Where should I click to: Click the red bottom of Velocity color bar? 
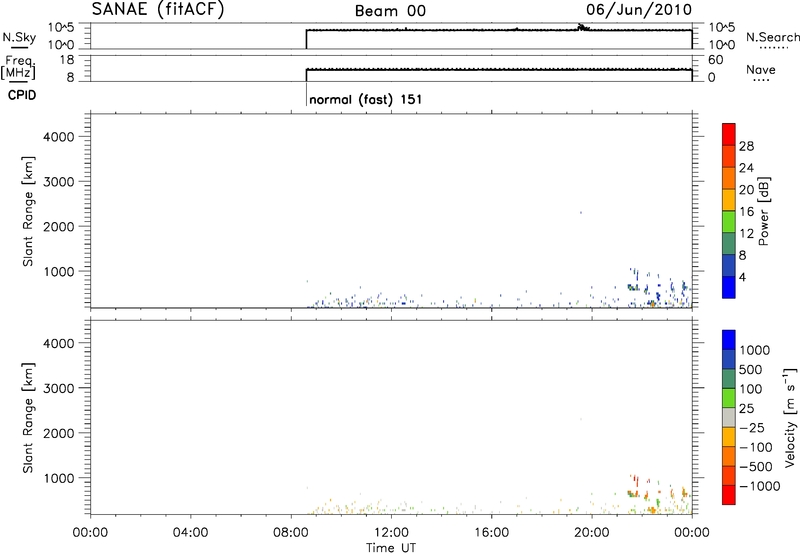pos(729,495)
